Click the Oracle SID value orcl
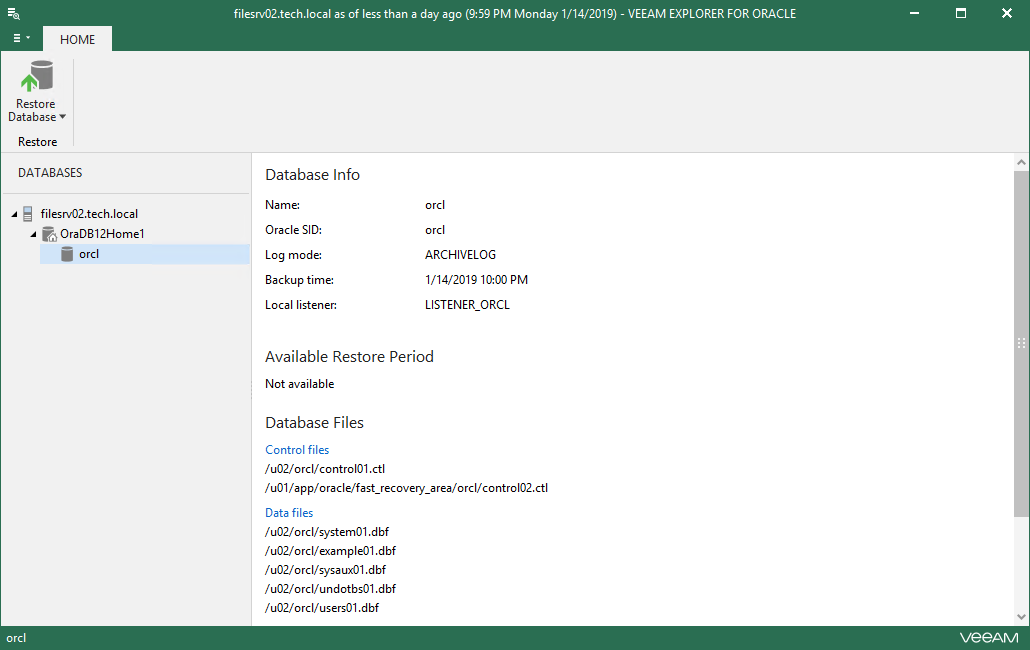Viewport: 1030px width, 650px height. click(x=435, y=230)
